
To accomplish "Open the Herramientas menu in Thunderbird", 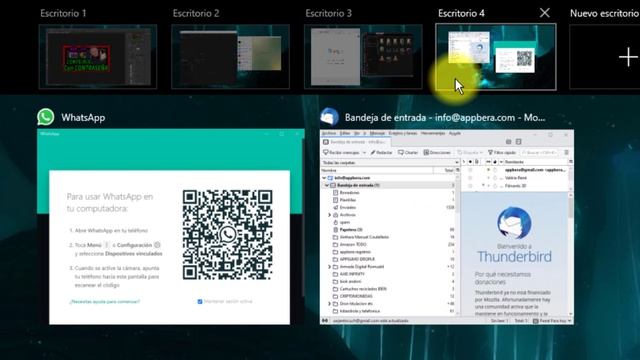I will pos(433,133).
